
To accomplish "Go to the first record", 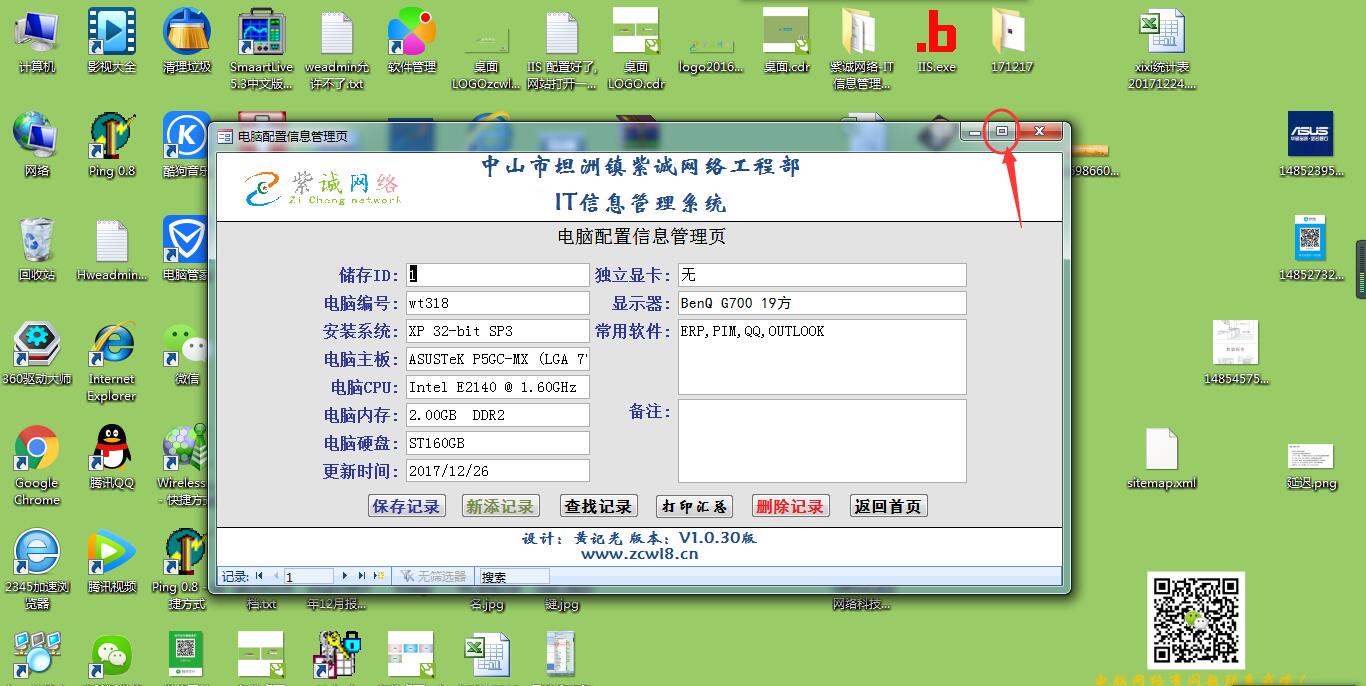I will click(x=260, y=576).
